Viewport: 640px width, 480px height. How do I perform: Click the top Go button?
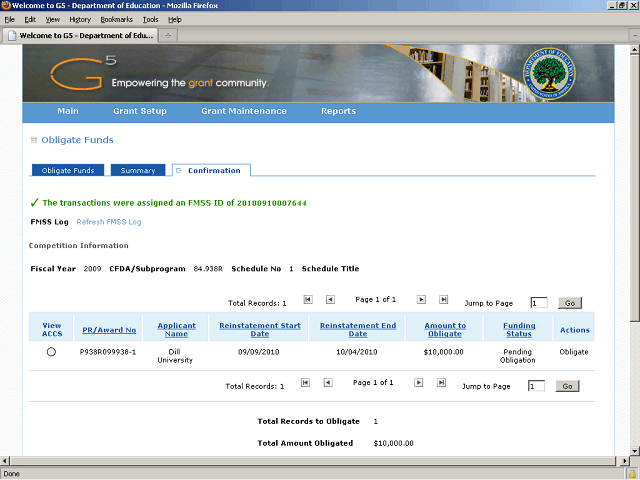pyautogui.click(x=570, y=303)
